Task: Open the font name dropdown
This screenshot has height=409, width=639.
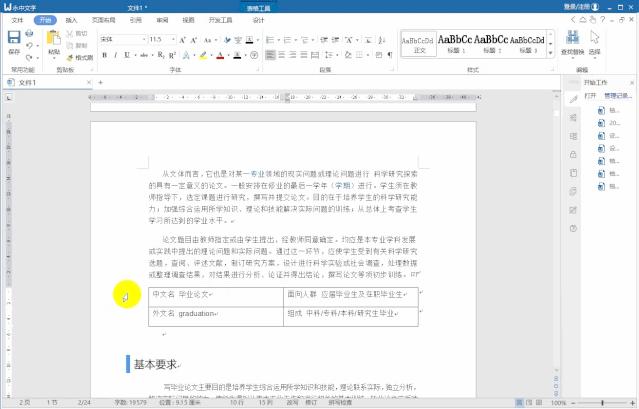Action: point(144,40)
